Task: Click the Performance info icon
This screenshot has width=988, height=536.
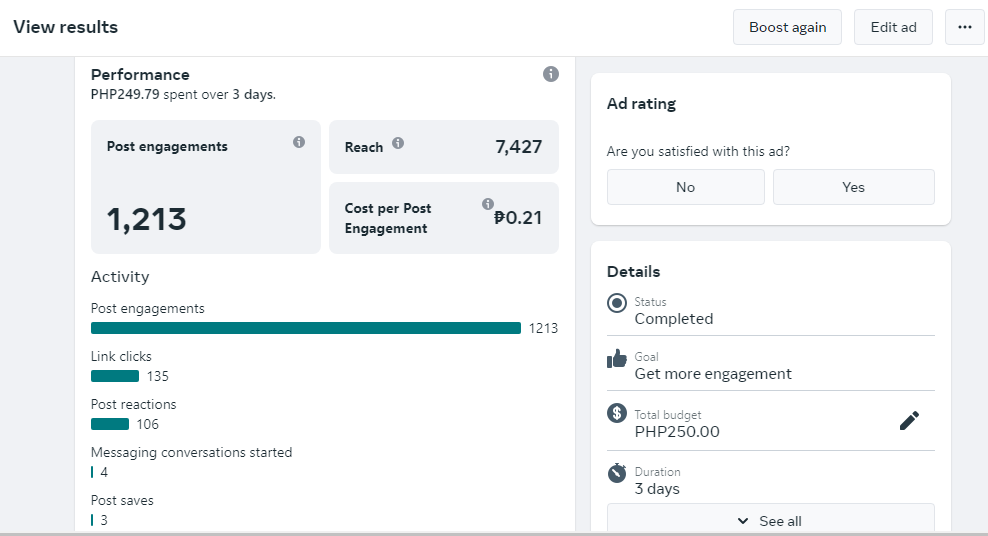Action: pos(551,74)
